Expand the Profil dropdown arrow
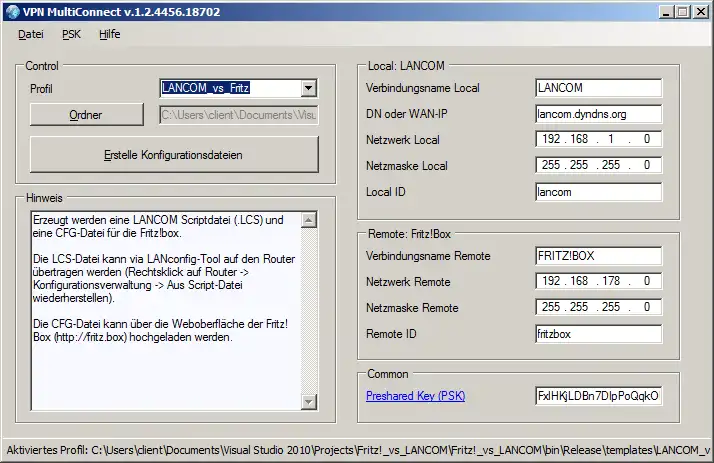The image size is (714, 463). pyautogui.click(x=309, y=88)
